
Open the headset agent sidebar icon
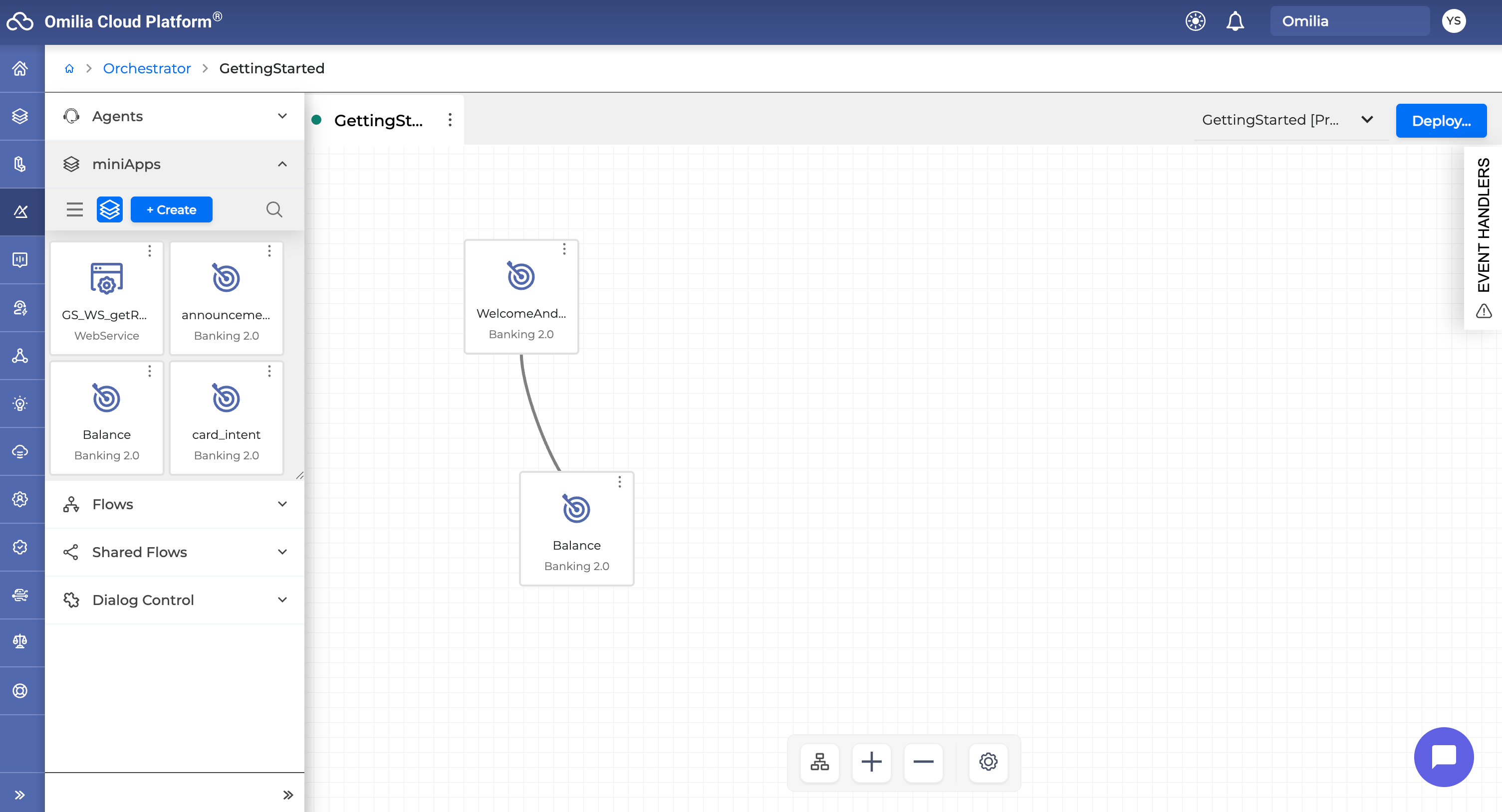click(20, 307)
